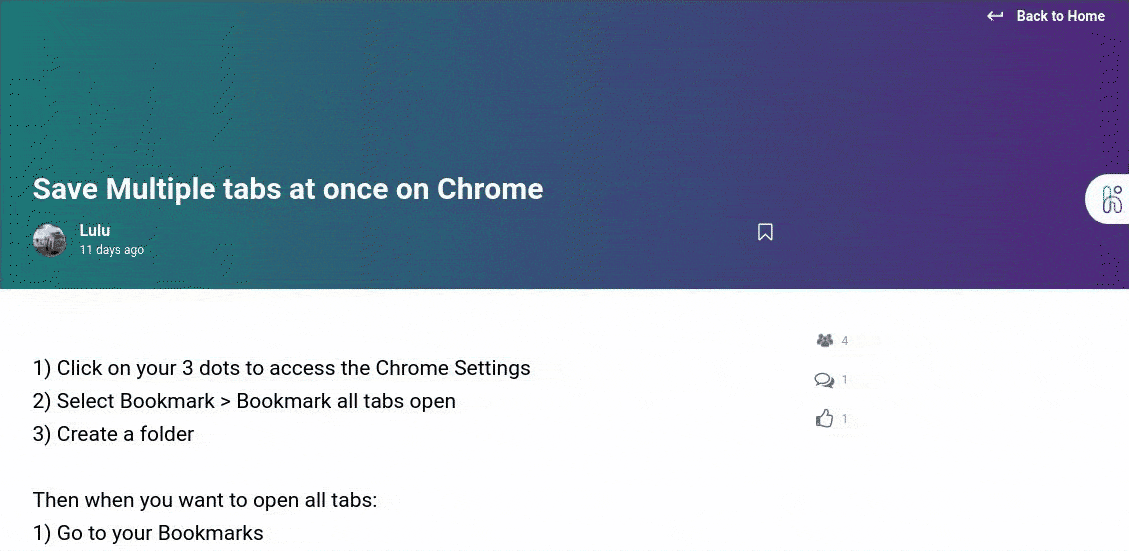Click the like count beside the thumbs-up
The width and height of the screenshot is (1129, 551).
(x=845, y=419)
